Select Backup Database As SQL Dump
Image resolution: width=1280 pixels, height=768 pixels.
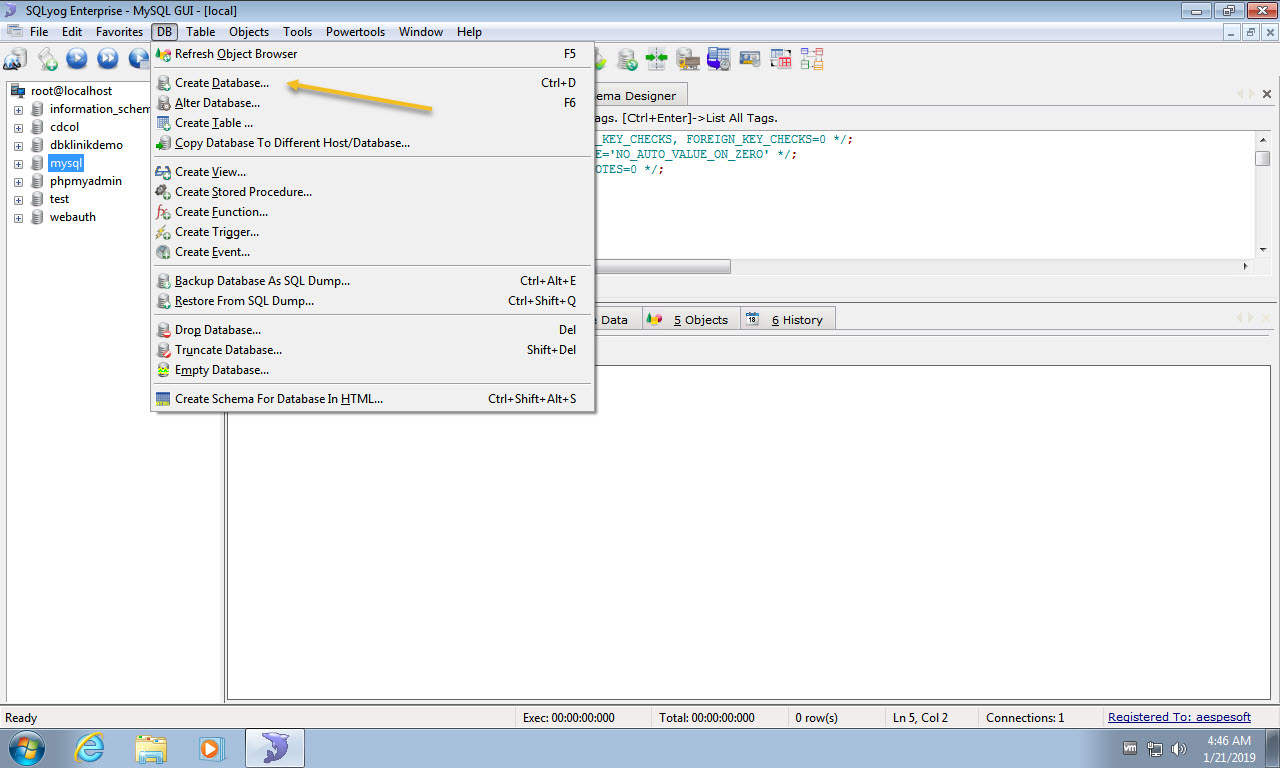point(373,281)
